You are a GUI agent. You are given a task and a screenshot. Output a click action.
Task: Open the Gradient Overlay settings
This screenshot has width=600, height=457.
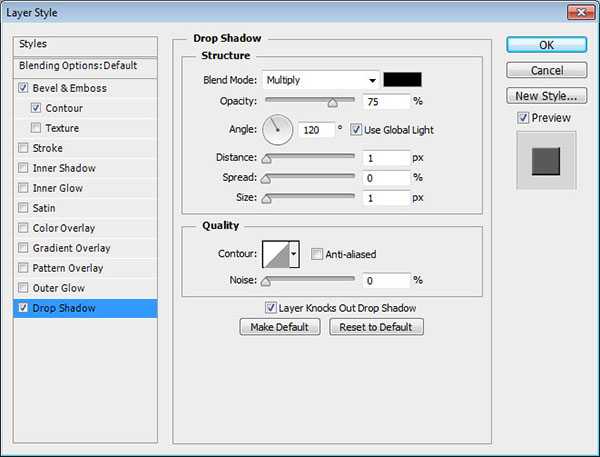tap(70, 248)
